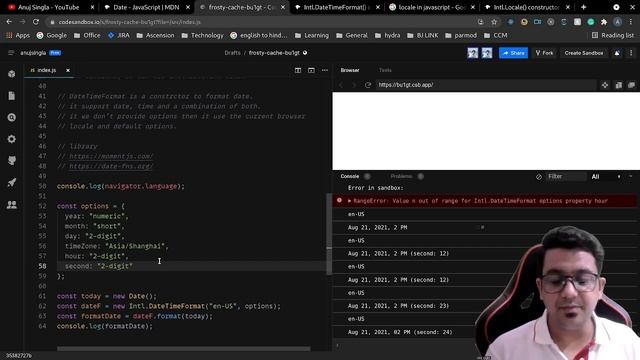Open Configuration gear icon in sidebar

pos(12,139)
